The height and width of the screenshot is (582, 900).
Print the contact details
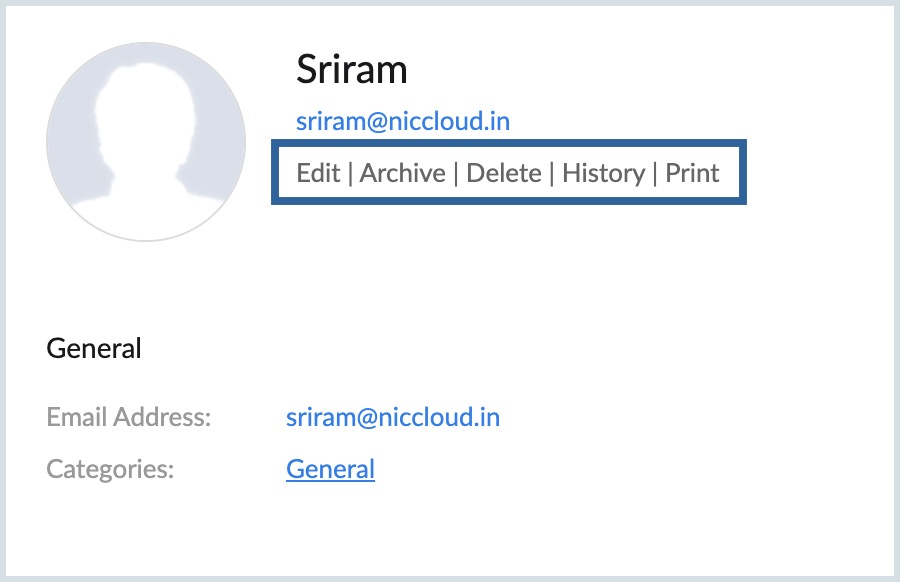pyautogui.click(x=692, y=173)
